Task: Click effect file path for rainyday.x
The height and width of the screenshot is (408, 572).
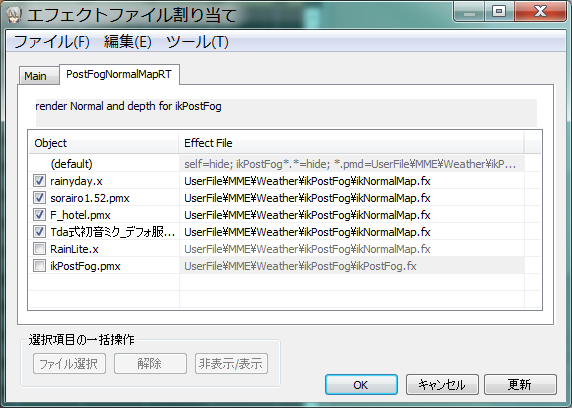Action: (307, 181)
